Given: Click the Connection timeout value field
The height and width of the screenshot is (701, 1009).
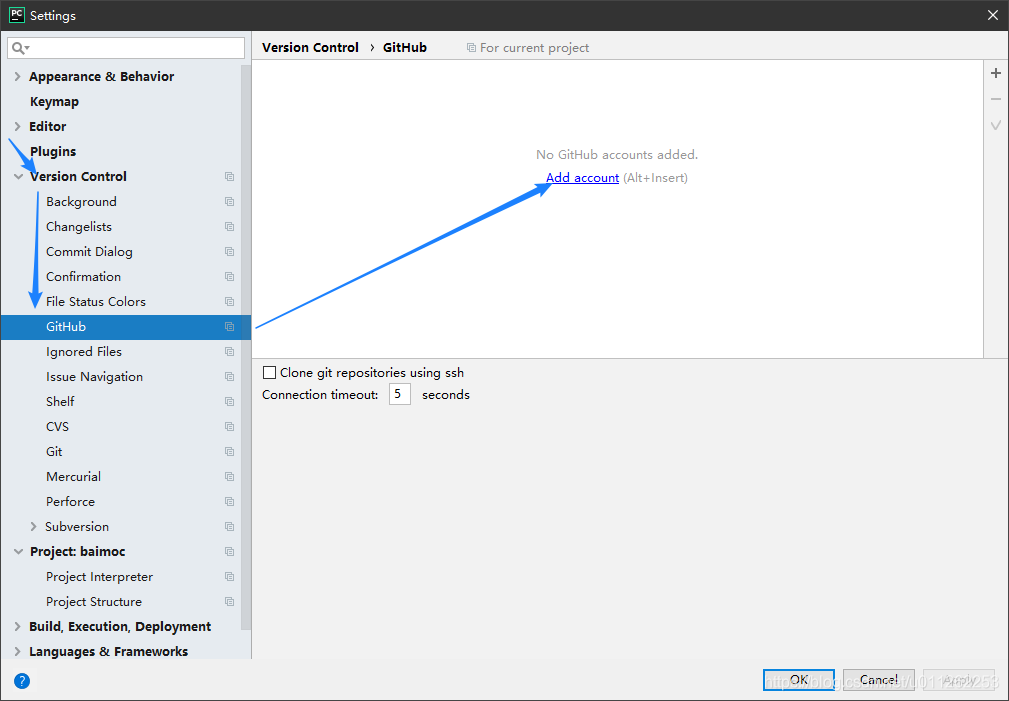Looking at the screenshot, I should point(400,395).
